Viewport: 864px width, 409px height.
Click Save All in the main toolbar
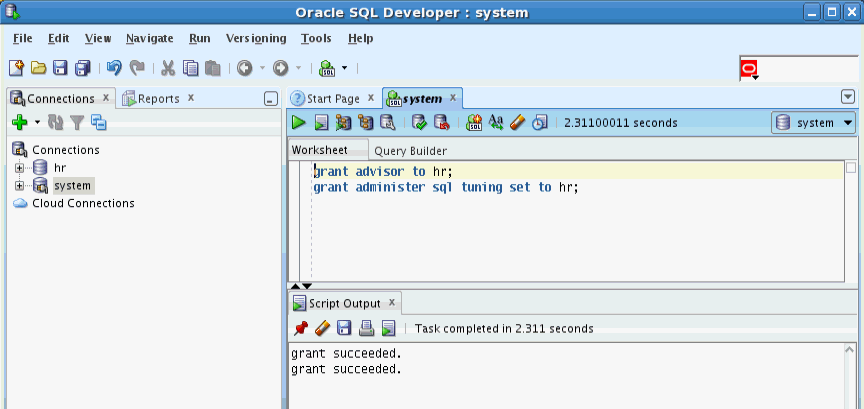pos(83,68)
